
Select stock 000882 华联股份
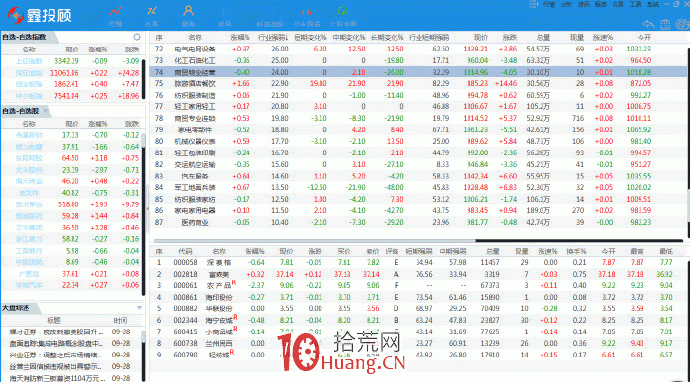point(418,309)
